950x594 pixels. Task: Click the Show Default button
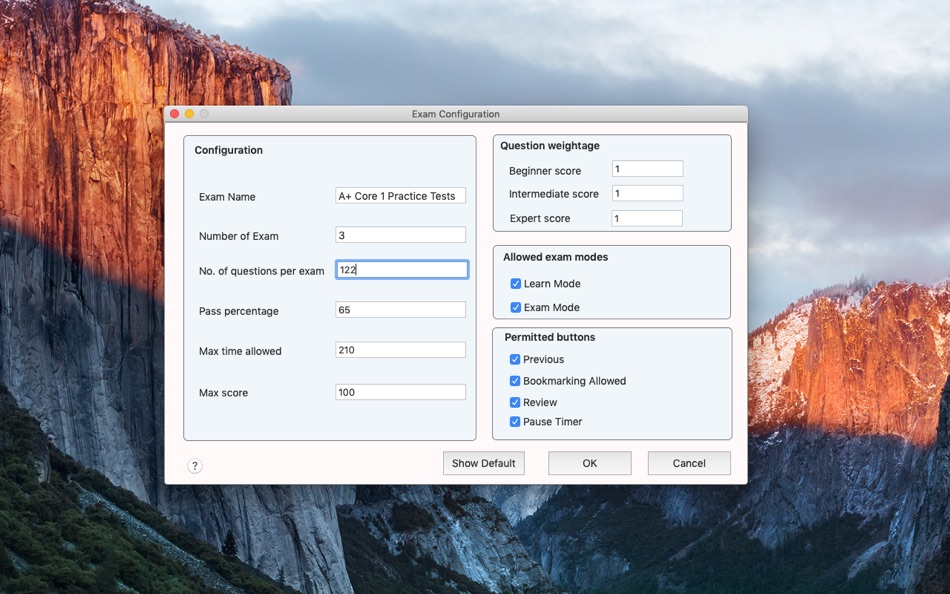[483, 463]
